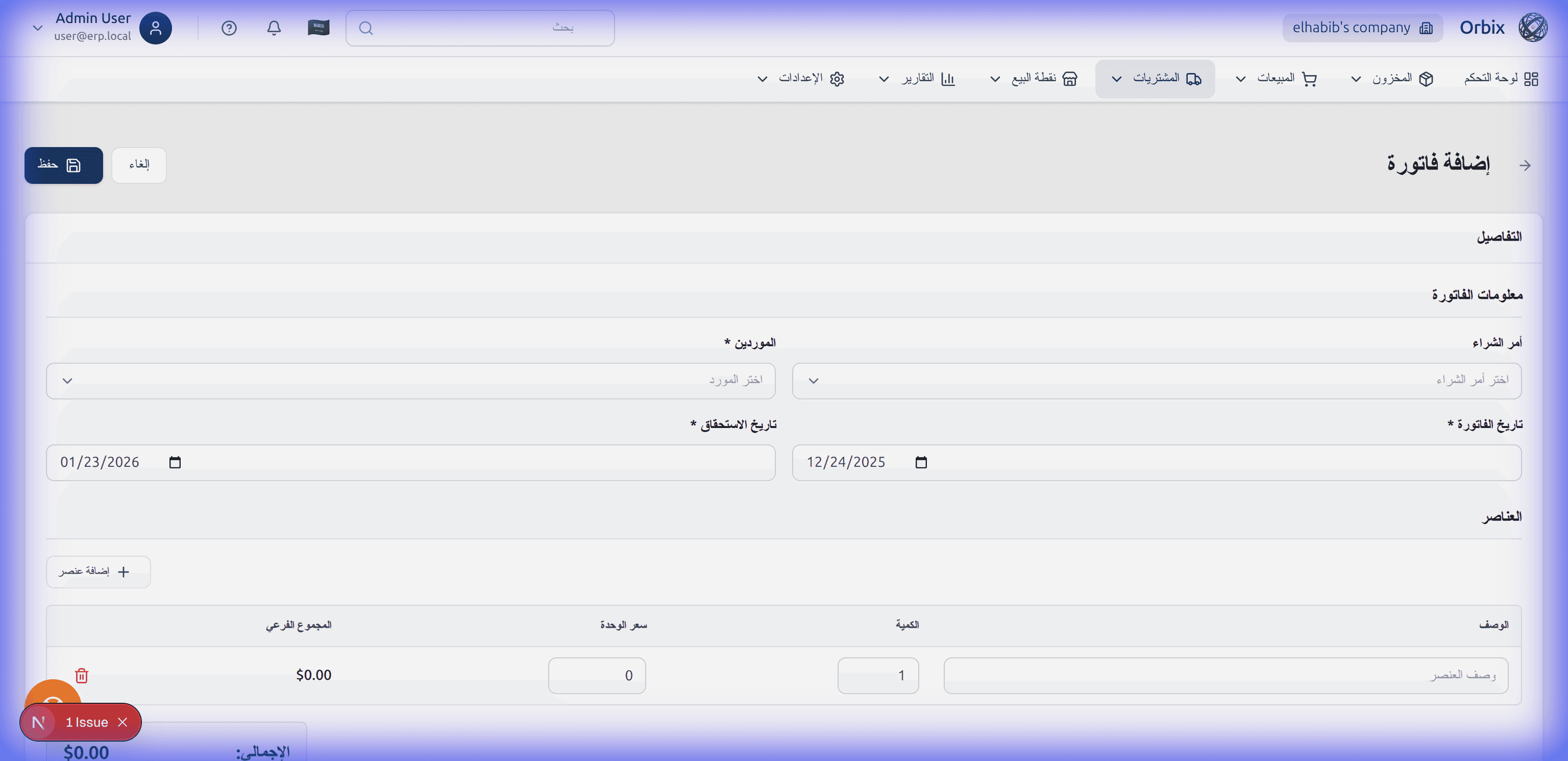Click the back arrow beside page title

pyautogui.click(x=1525, y=165)
